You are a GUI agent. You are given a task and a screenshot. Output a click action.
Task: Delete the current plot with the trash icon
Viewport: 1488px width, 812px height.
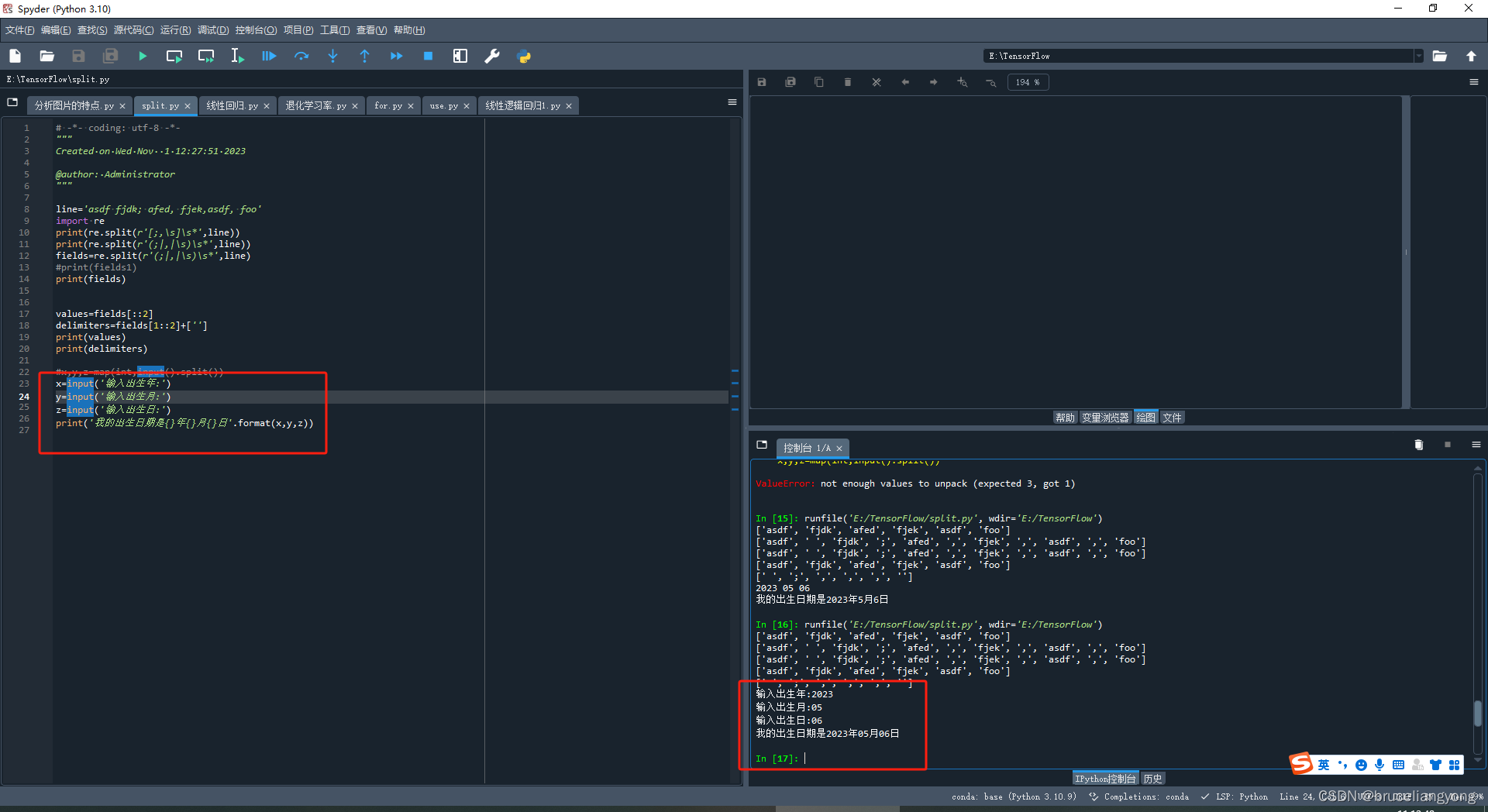(x=848, y=81)
